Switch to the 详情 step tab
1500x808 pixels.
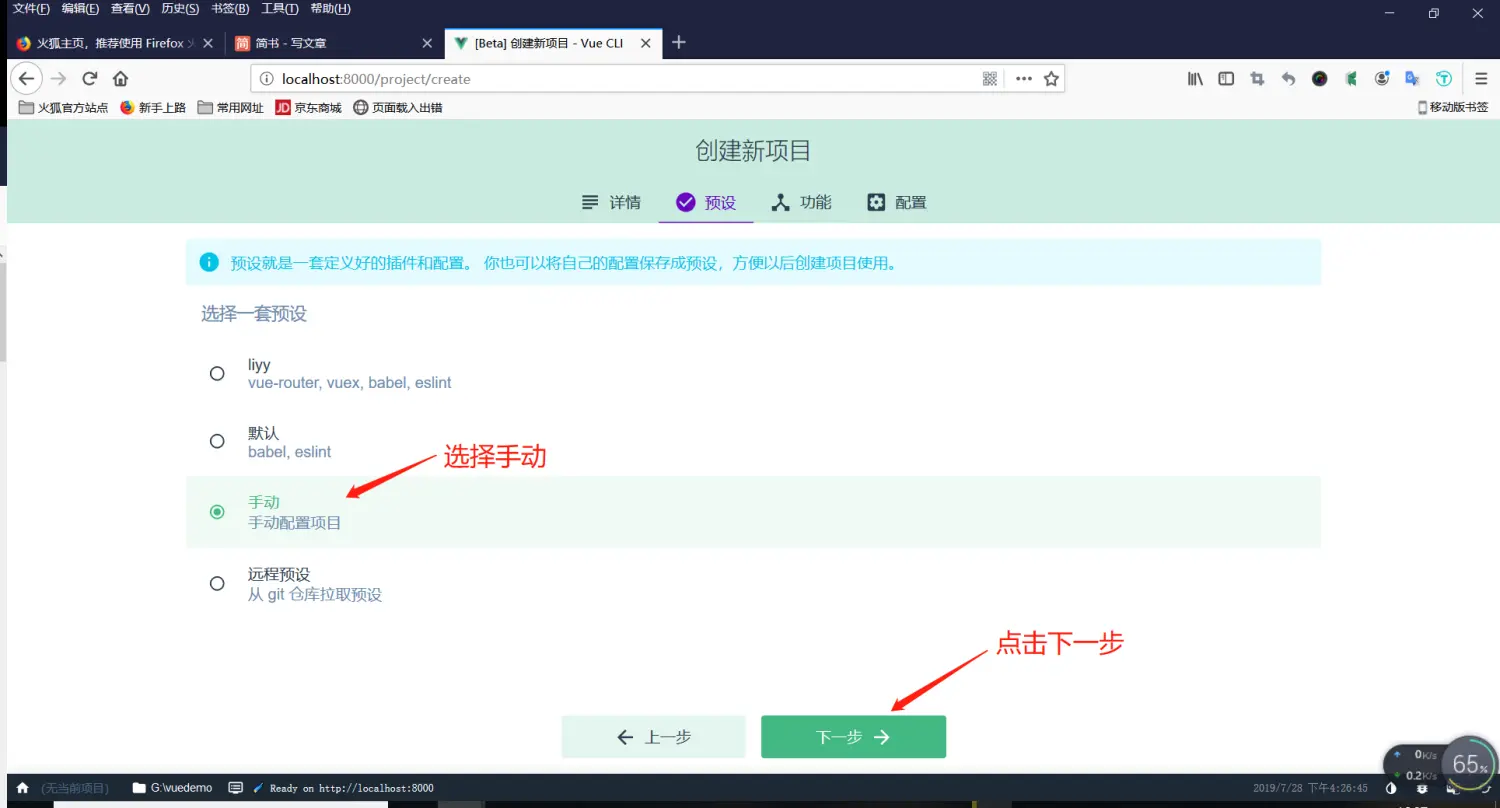tap(611, 202)
